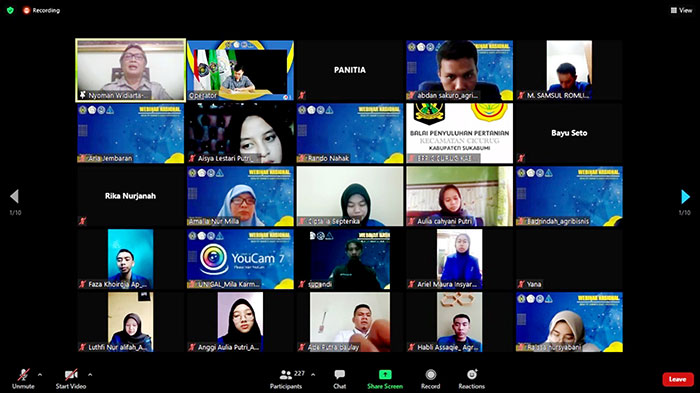
Task: Select Aria Jembaran's tile
Action: (130, 133)
